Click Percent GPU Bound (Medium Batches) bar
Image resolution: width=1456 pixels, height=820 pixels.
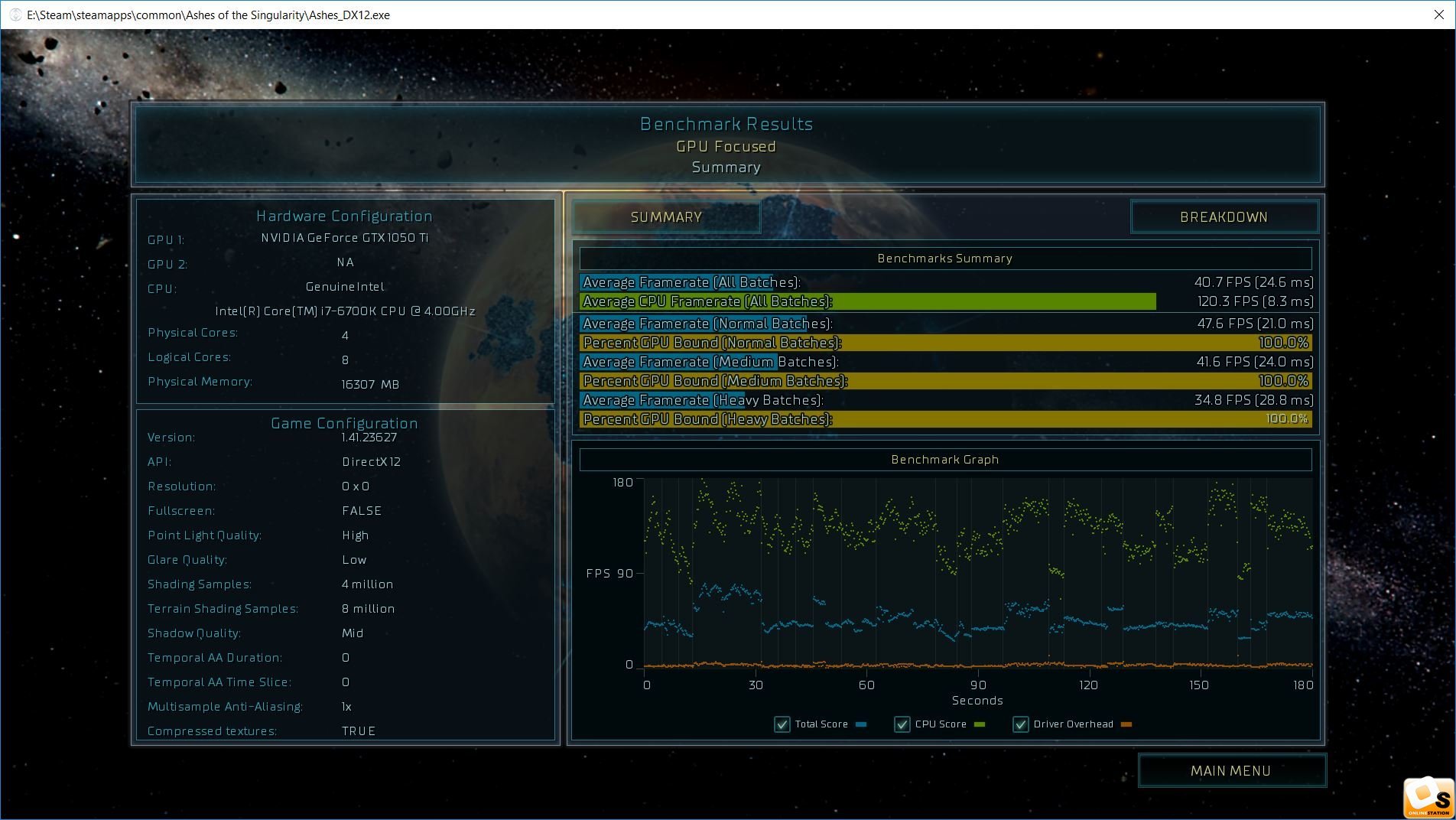click(947, 381)
